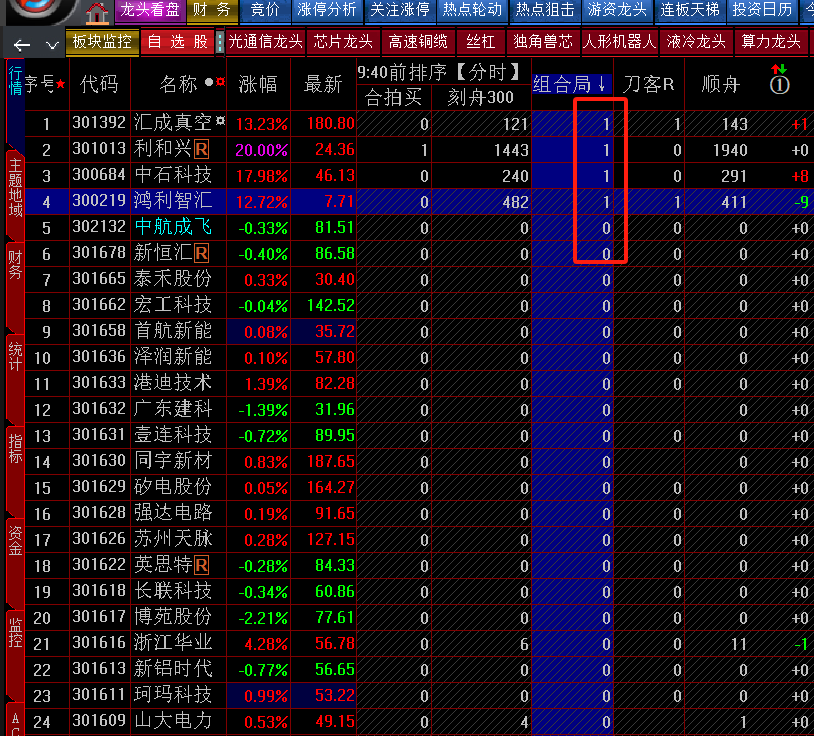
Task: Click the application logo at top left
Action: coord(40,12)
